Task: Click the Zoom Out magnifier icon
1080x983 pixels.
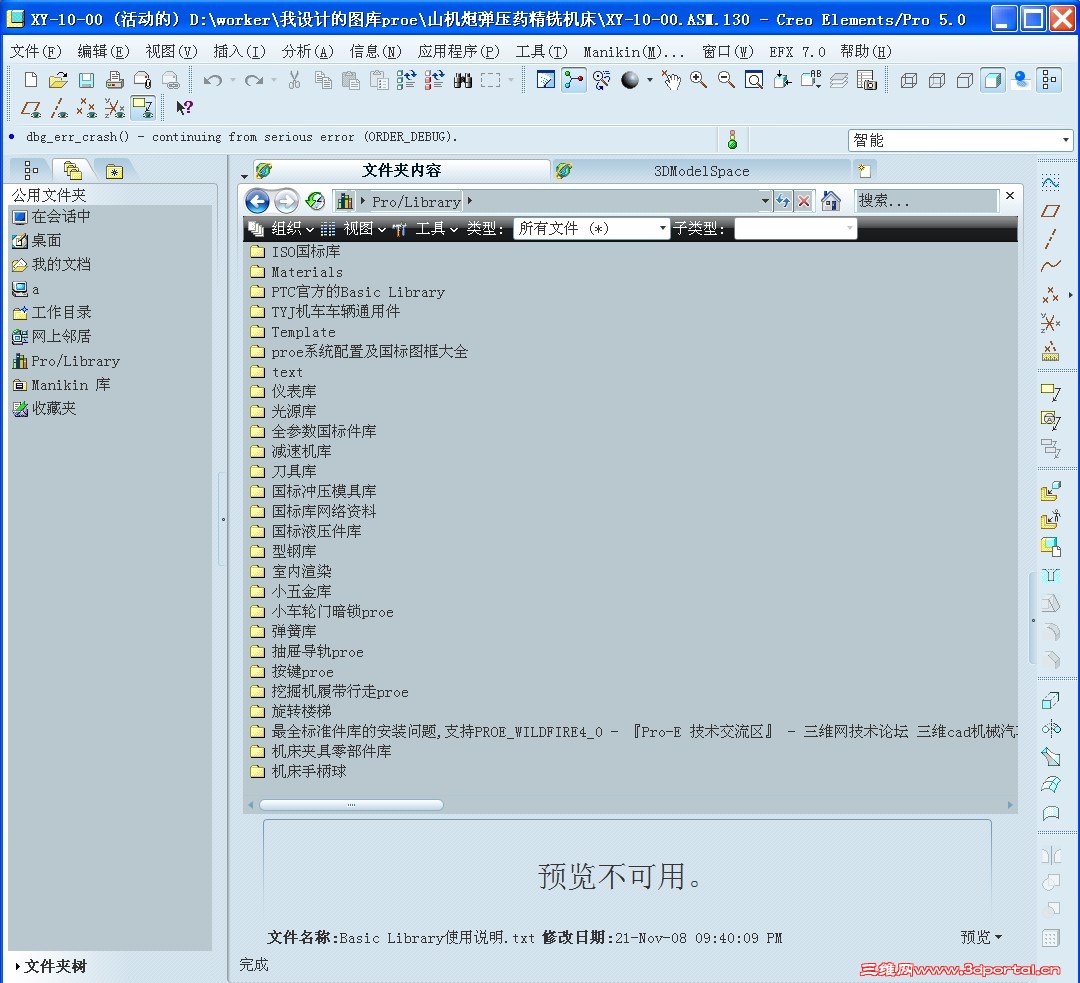Action: (726, 80)
